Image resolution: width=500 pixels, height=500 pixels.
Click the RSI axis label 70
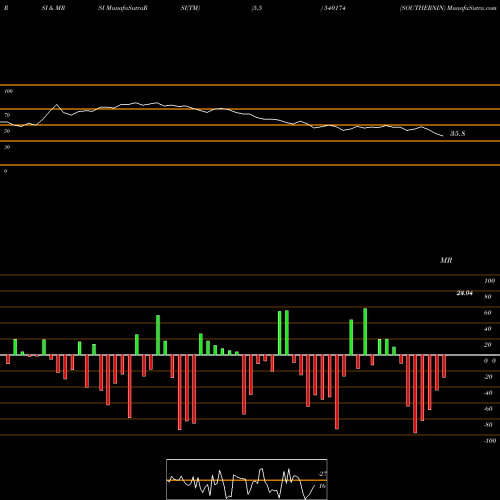click(x=7, y=115)
